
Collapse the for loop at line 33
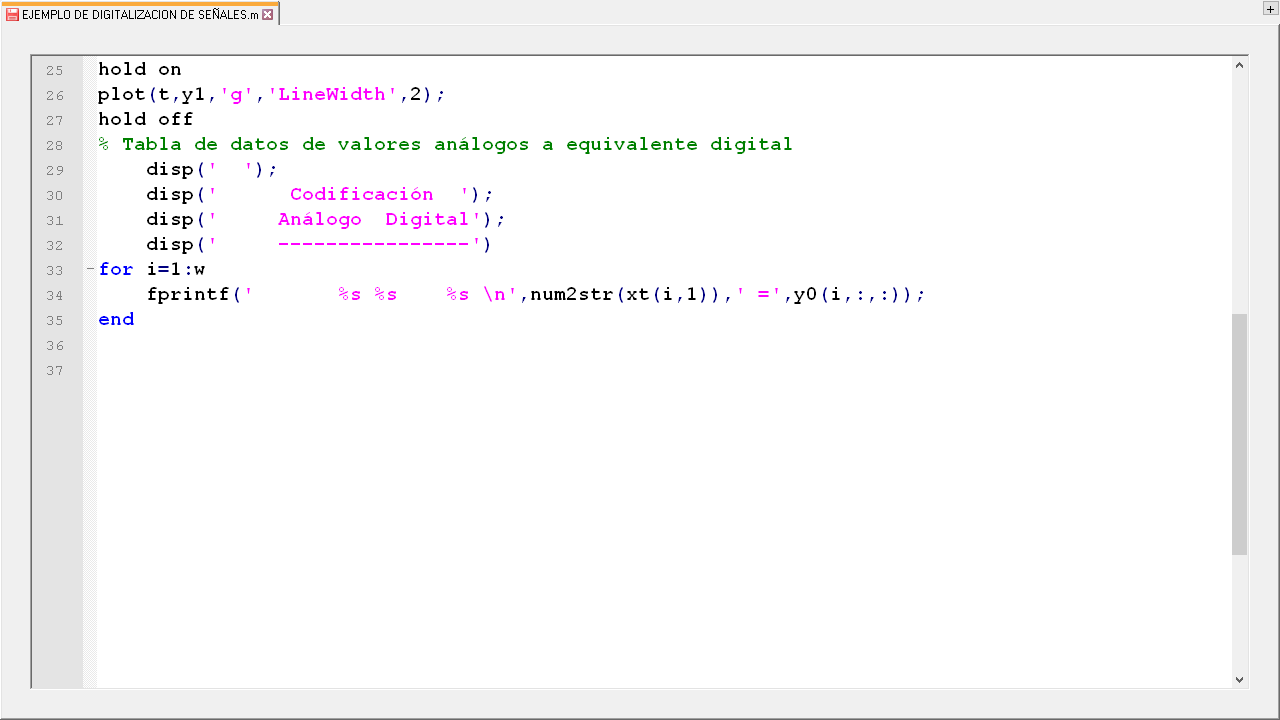click(x=90, y=269)
